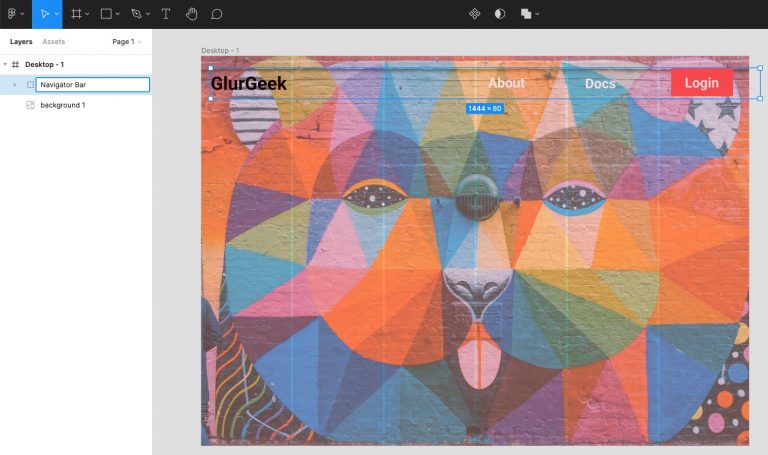Open the shape tools dropdown arrow

[118, 14]
